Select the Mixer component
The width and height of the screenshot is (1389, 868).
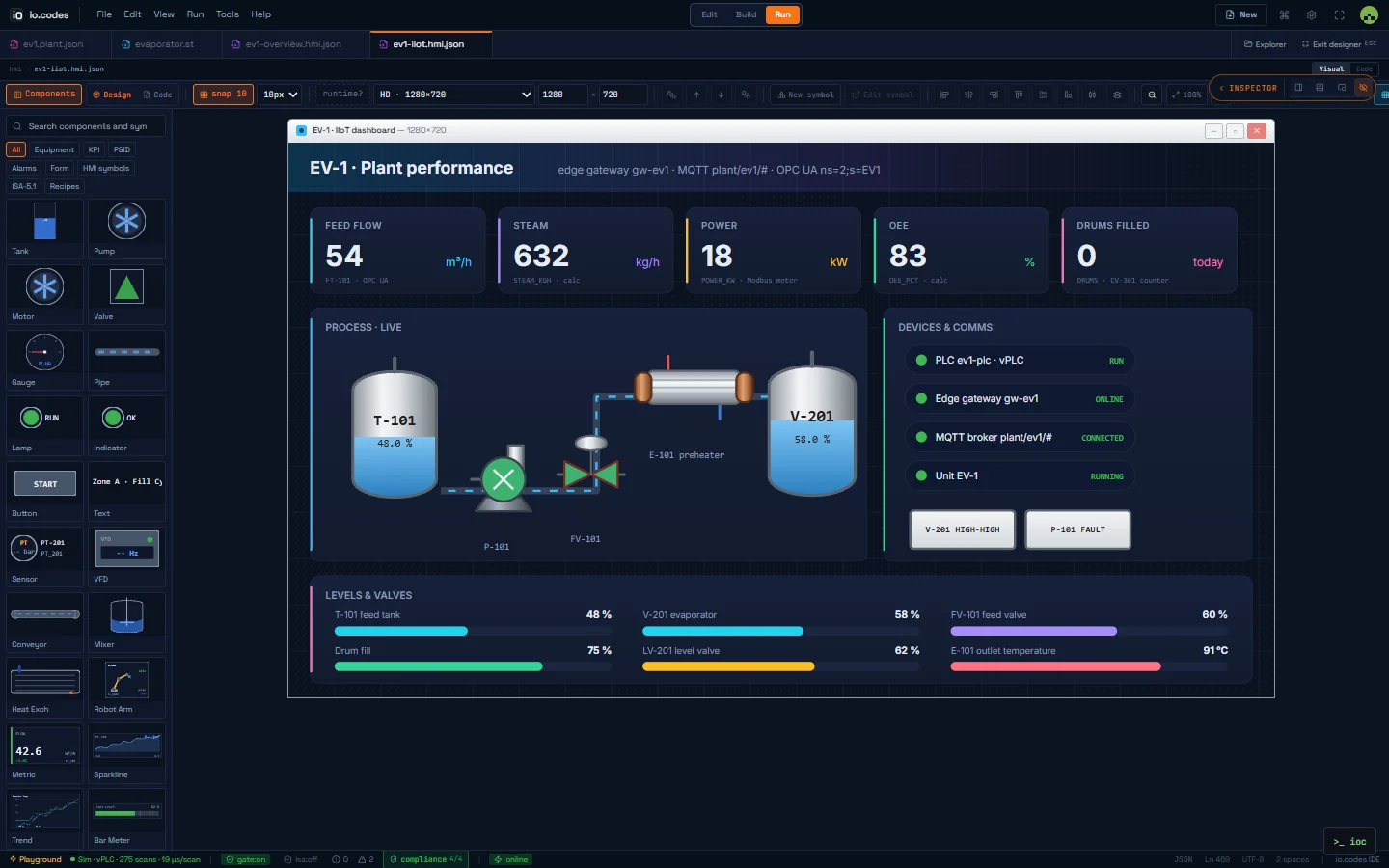click(126, 622)
